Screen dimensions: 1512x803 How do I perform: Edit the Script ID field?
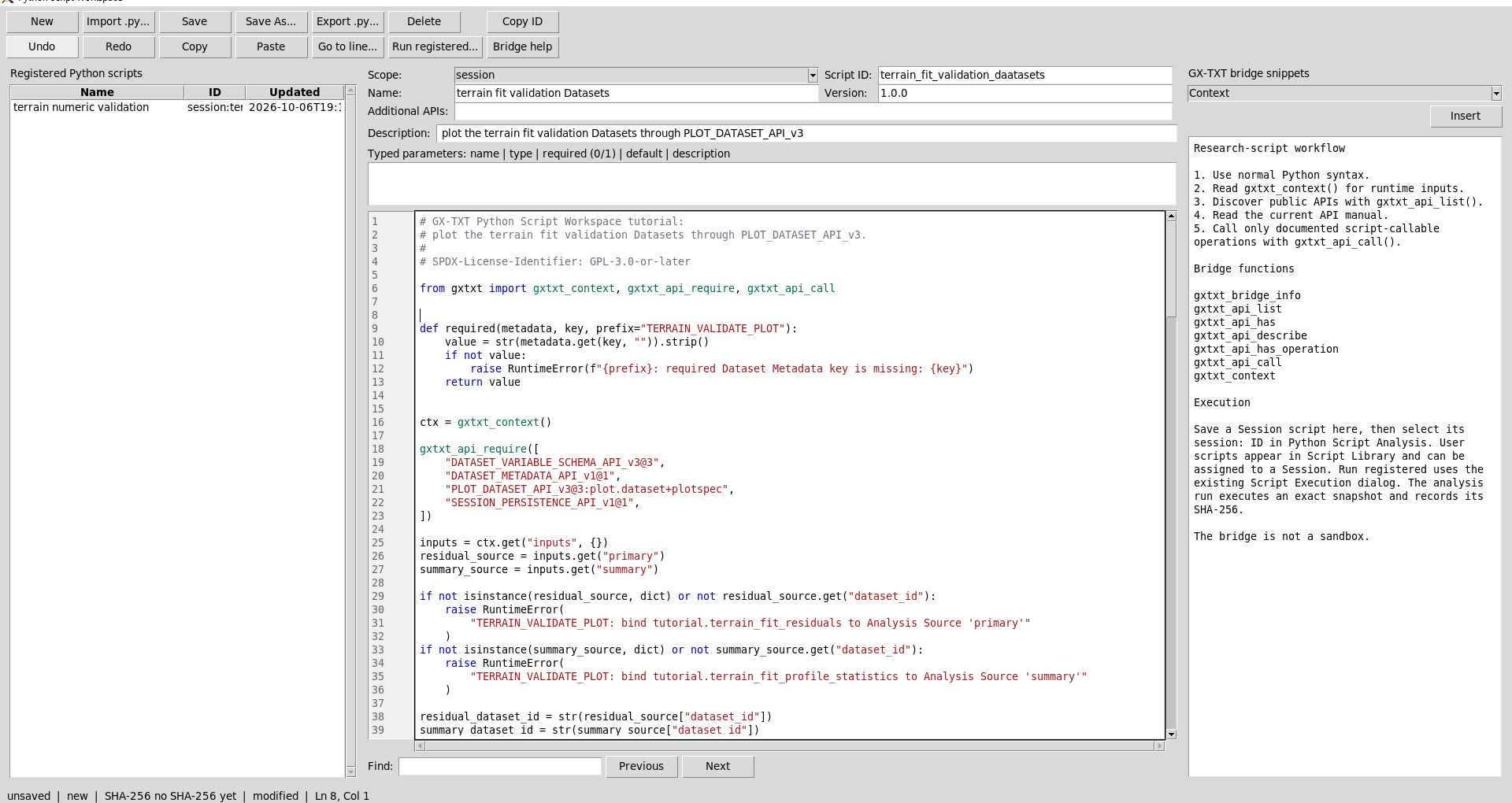[x=1025, y=76]
